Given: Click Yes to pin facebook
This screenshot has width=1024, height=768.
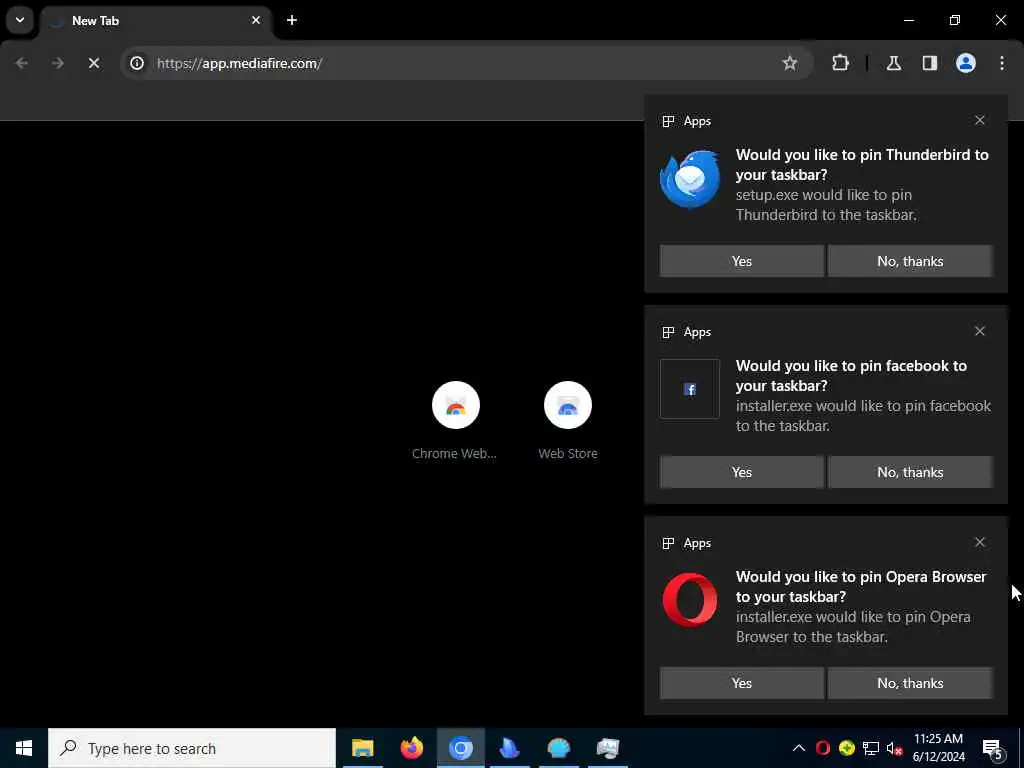Looking at the screenshot, I should click(x=741, y=472).
